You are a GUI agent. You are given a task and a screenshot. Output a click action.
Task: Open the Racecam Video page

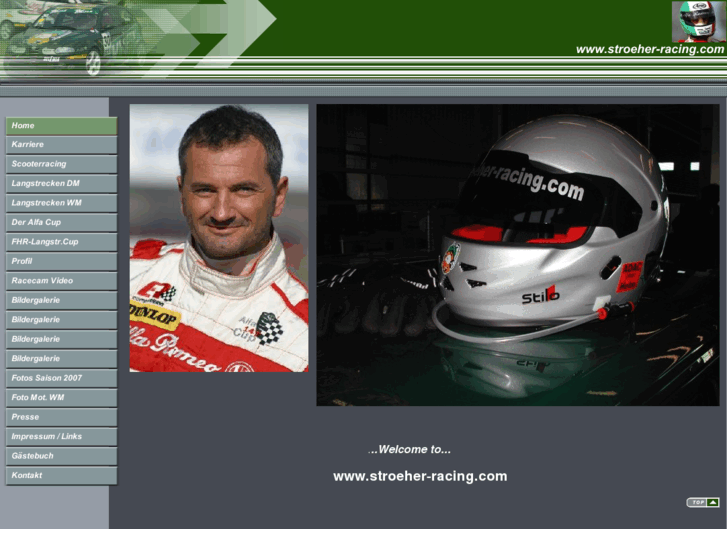pos(61,282)
